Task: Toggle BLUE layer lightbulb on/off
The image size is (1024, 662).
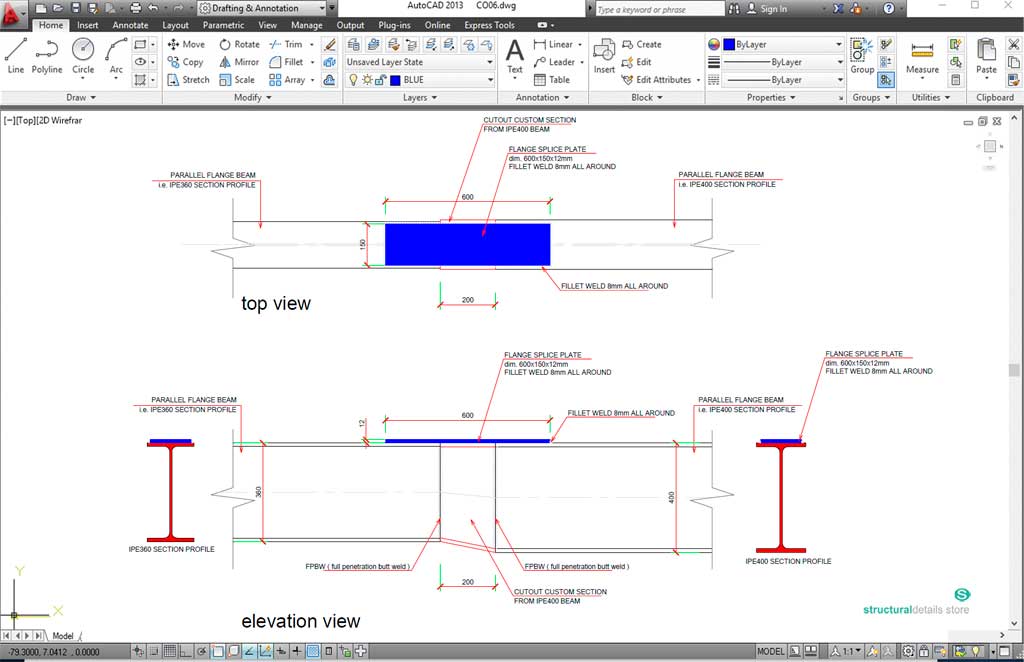Action: point(352,80)
